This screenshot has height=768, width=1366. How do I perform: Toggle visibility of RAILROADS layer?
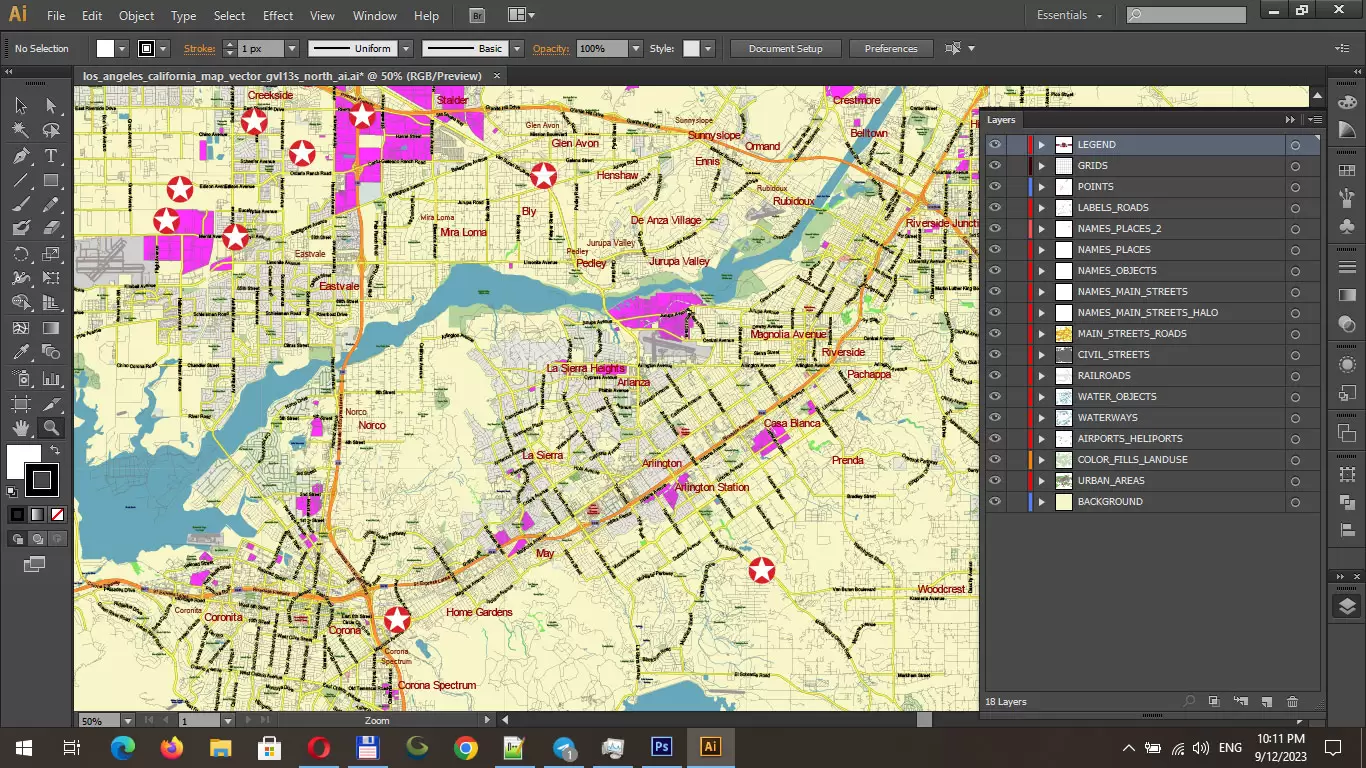[995, 376]
